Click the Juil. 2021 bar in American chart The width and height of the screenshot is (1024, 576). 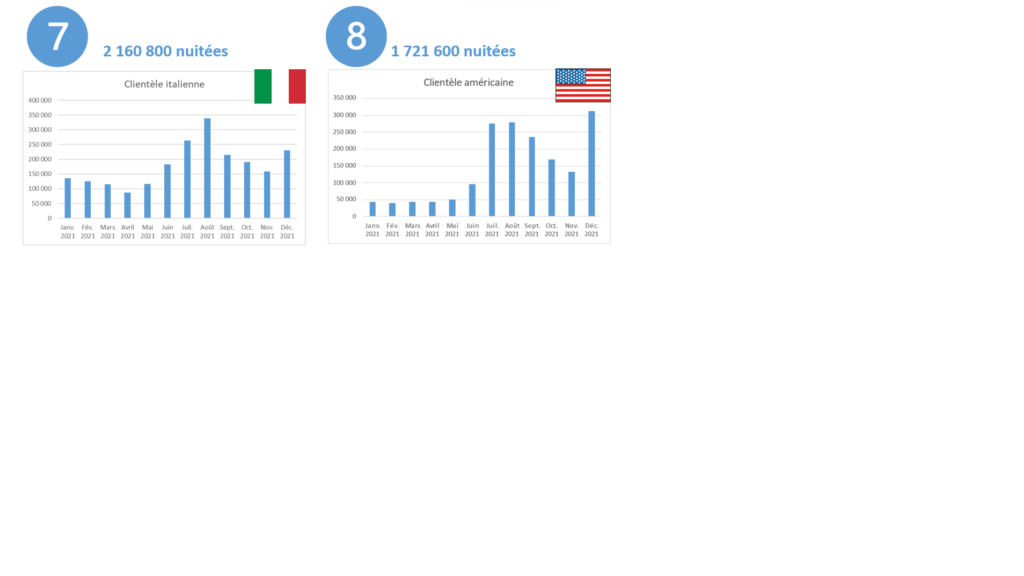pyautogui.click(x=492, y=170)
